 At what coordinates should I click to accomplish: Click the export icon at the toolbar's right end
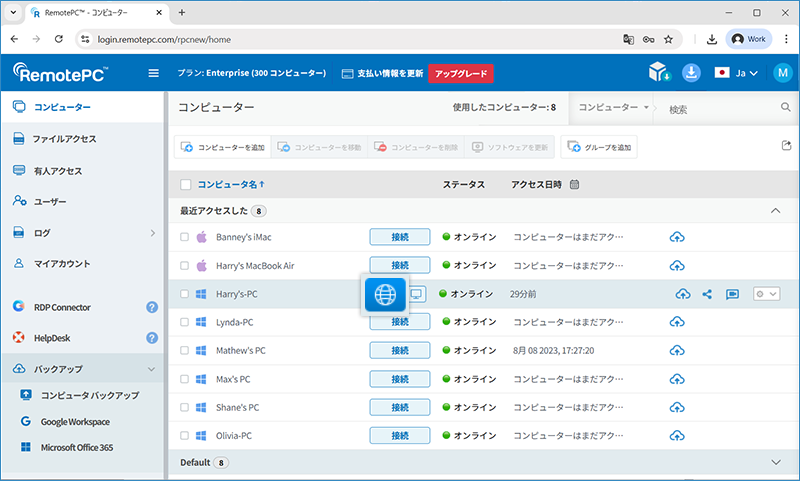coord(786,146)
